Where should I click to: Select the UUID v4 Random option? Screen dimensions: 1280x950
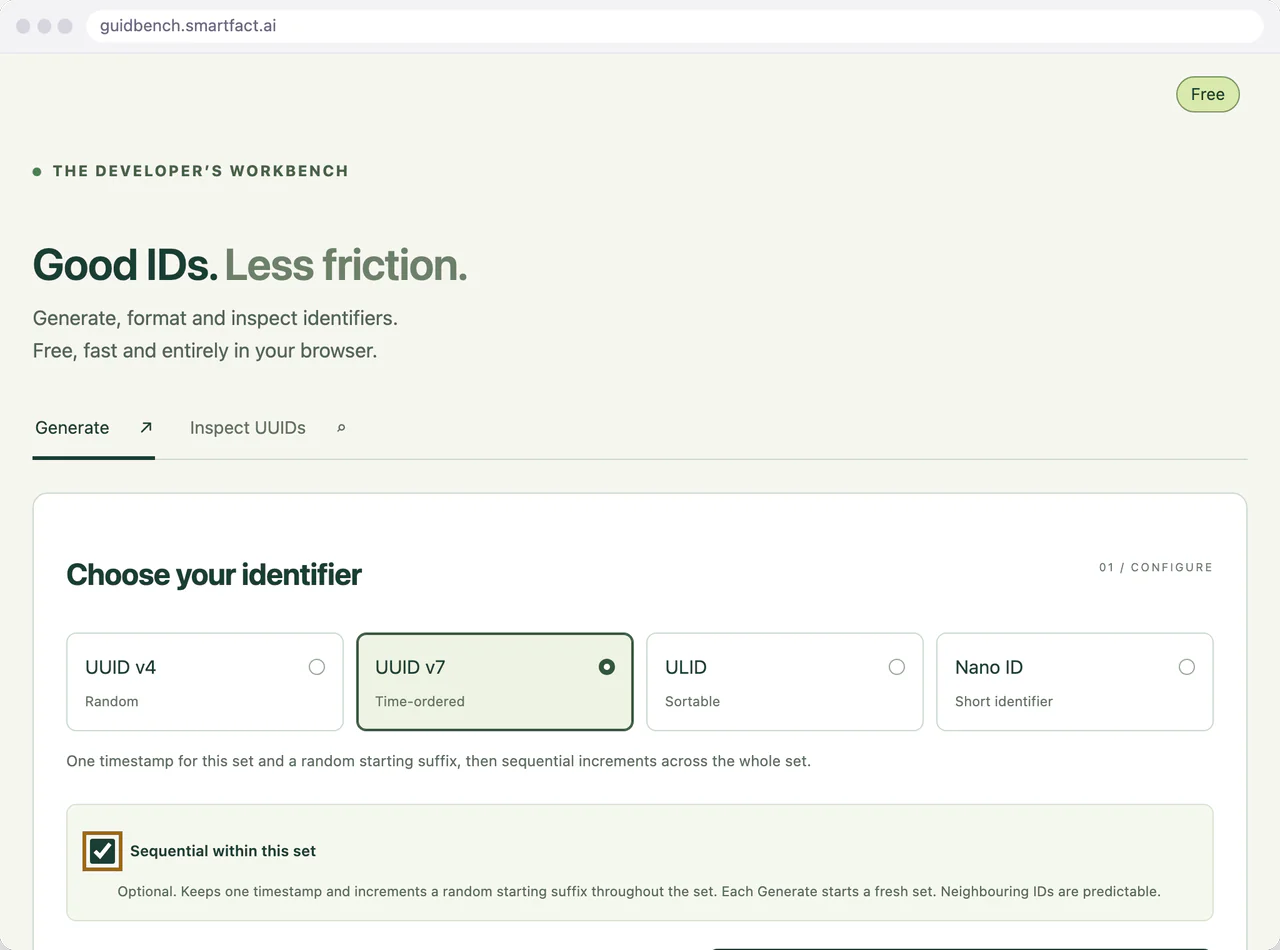(x=205, y=682)
